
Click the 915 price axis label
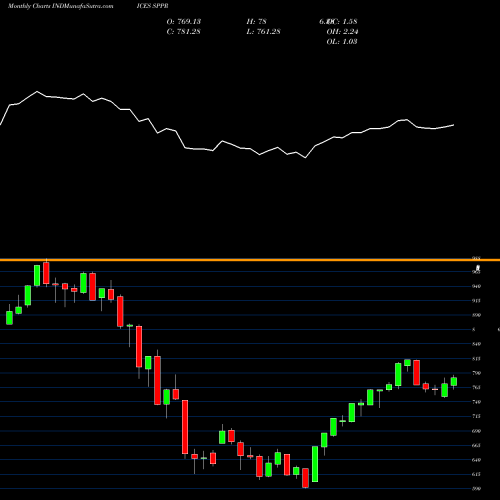coord(477,301)
